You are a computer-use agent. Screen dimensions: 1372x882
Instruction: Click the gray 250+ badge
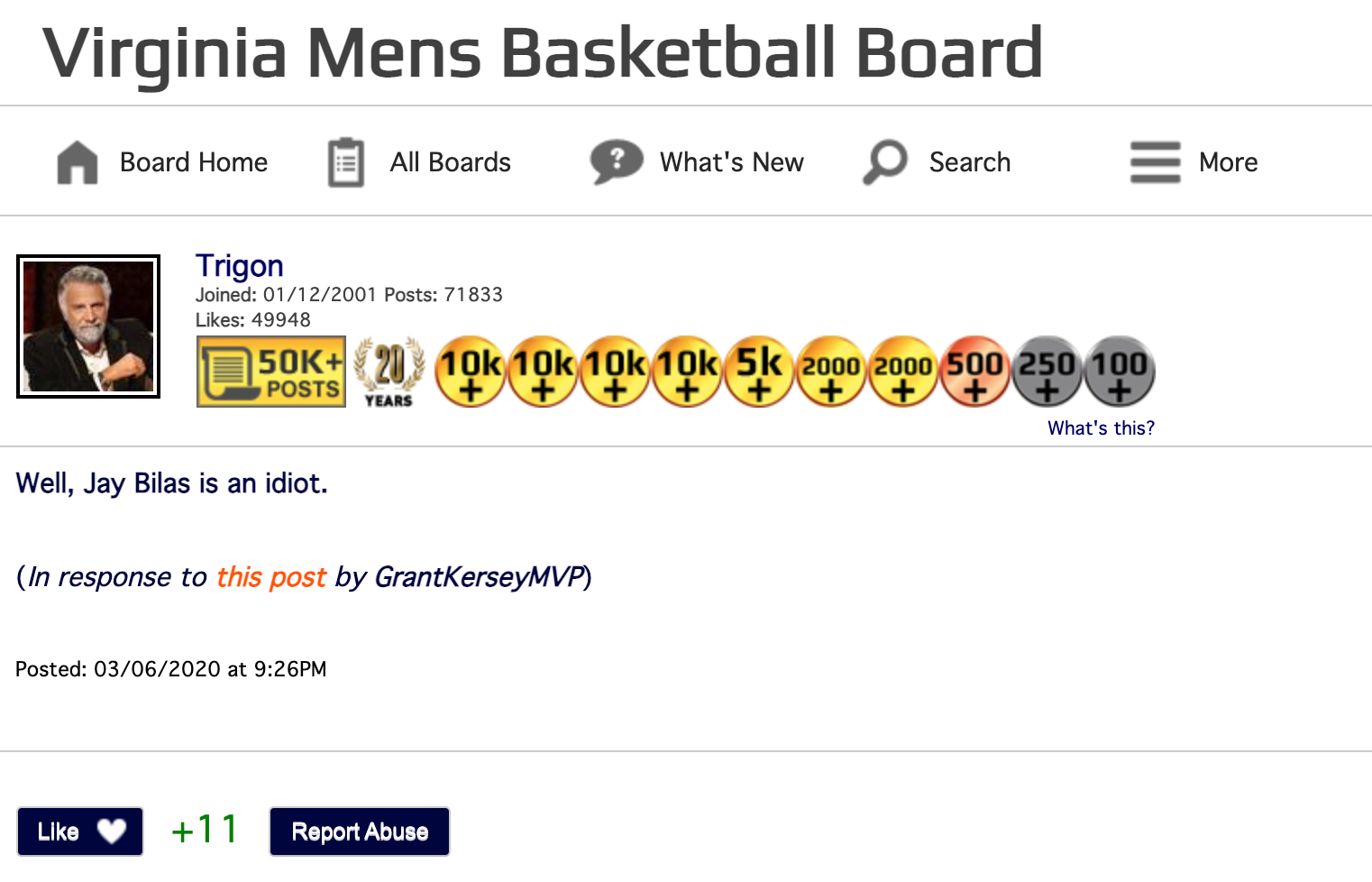coord(1047,372)
